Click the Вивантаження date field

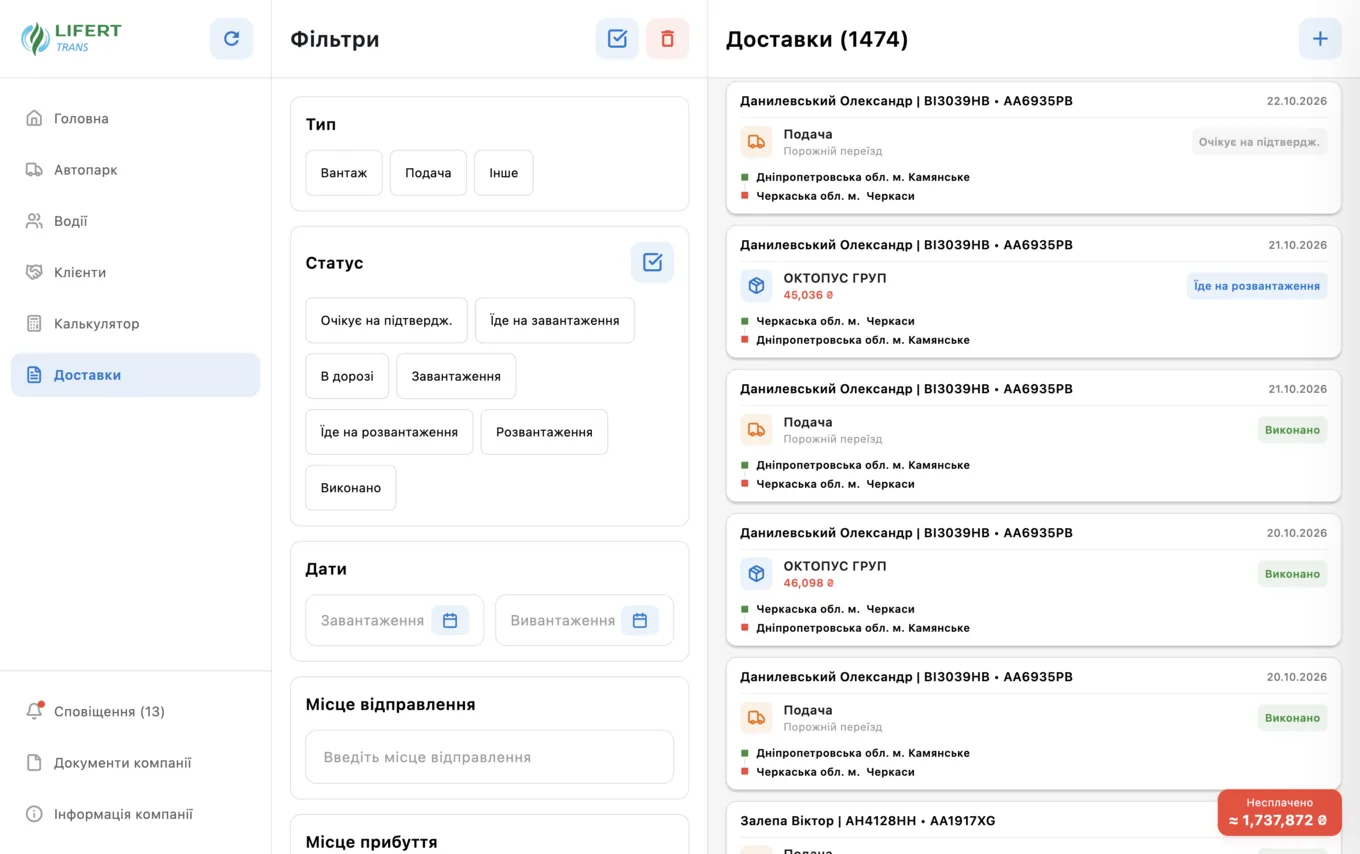584,620
